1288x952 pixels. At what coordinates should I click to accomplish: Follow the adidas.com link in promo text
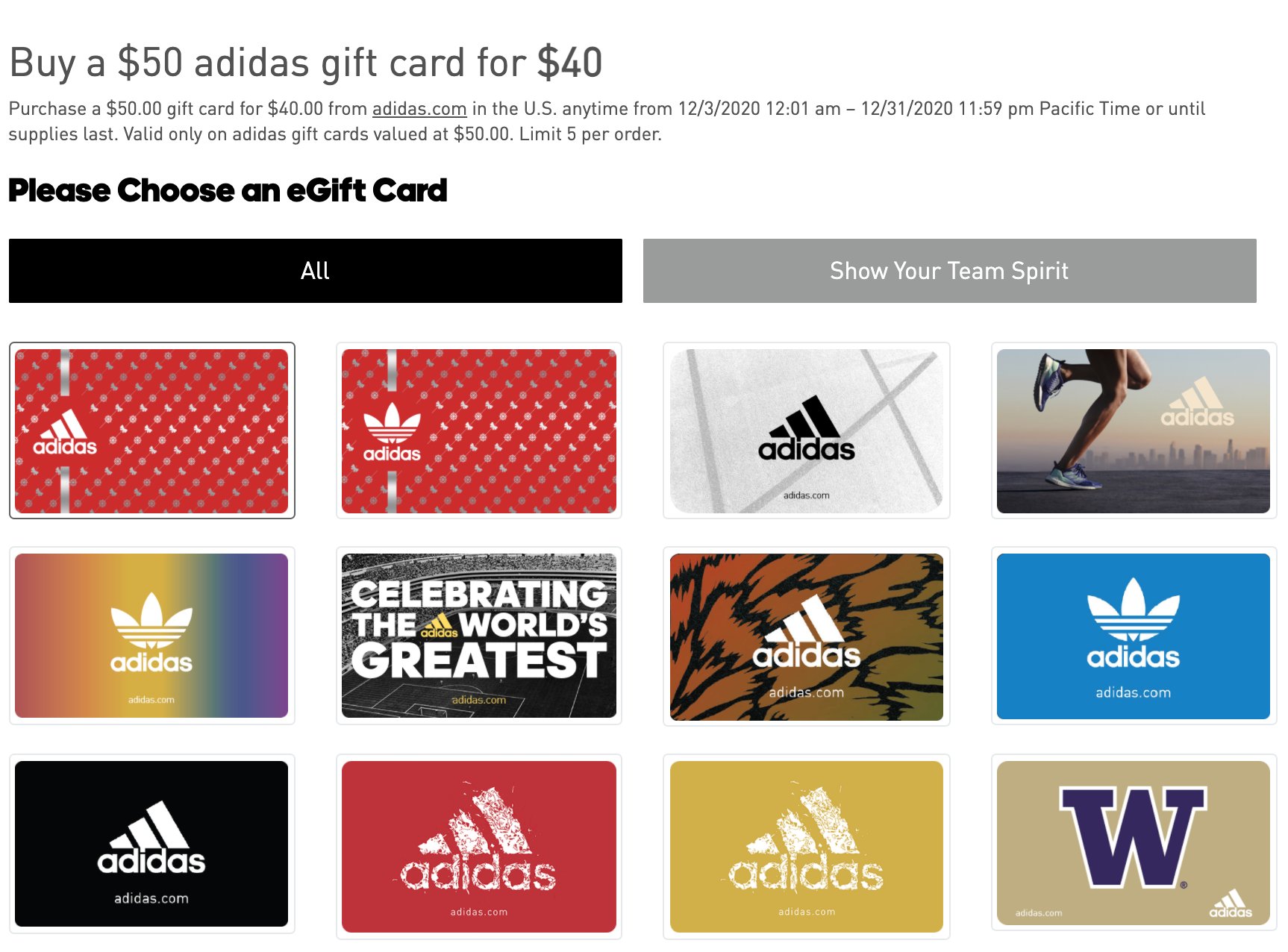click(x=419, y=109)
